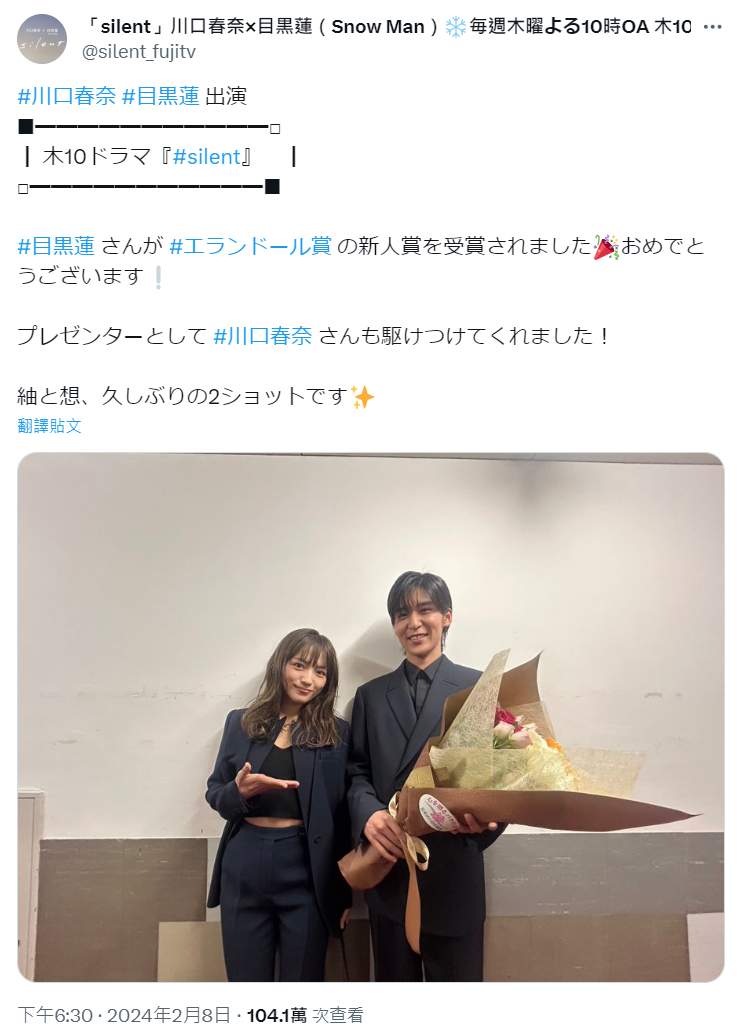Click the silent profile avatar

coord(42,39)
